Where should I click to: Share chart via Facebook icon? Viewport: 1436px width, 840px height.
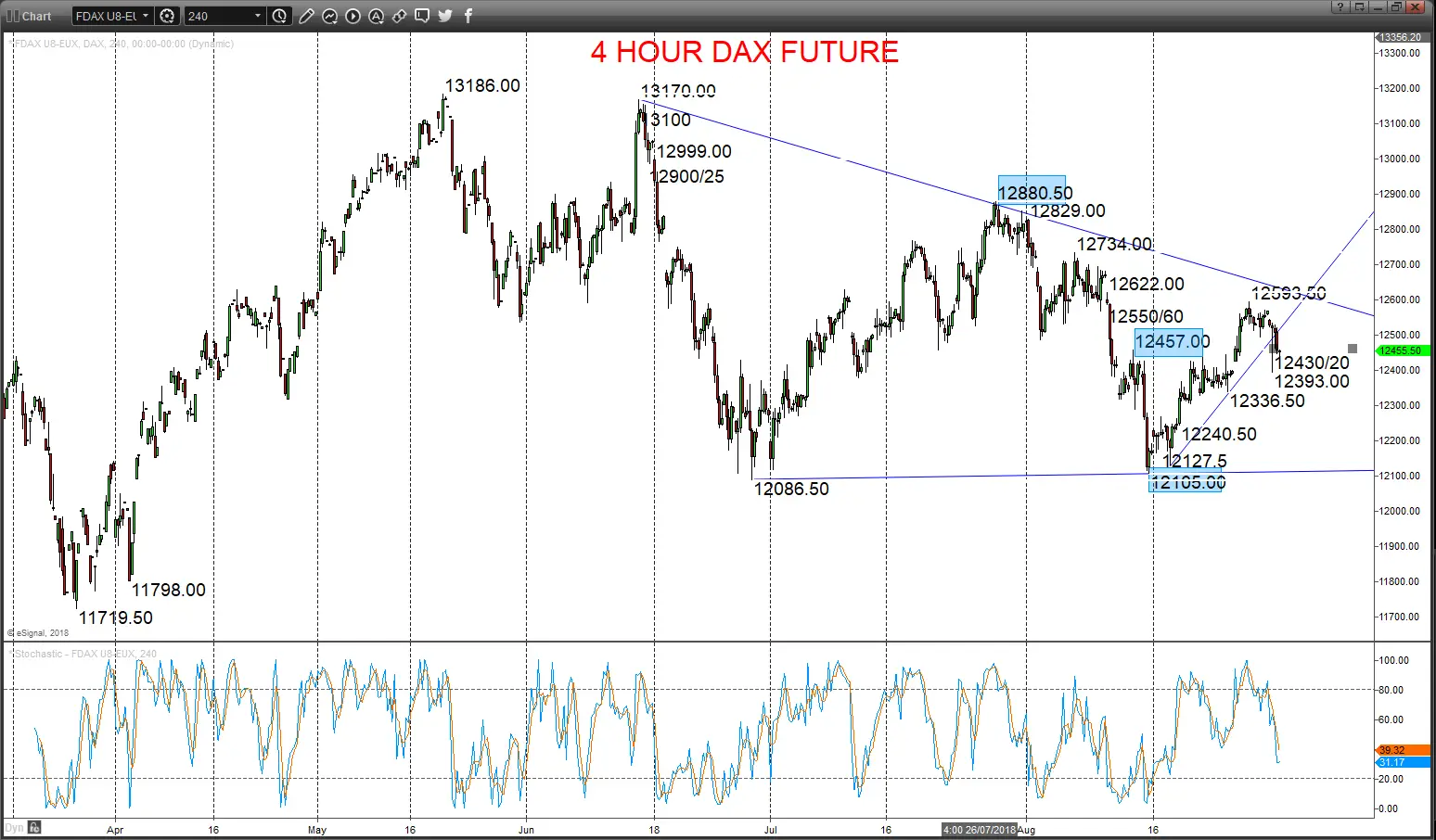click(468, 16)
